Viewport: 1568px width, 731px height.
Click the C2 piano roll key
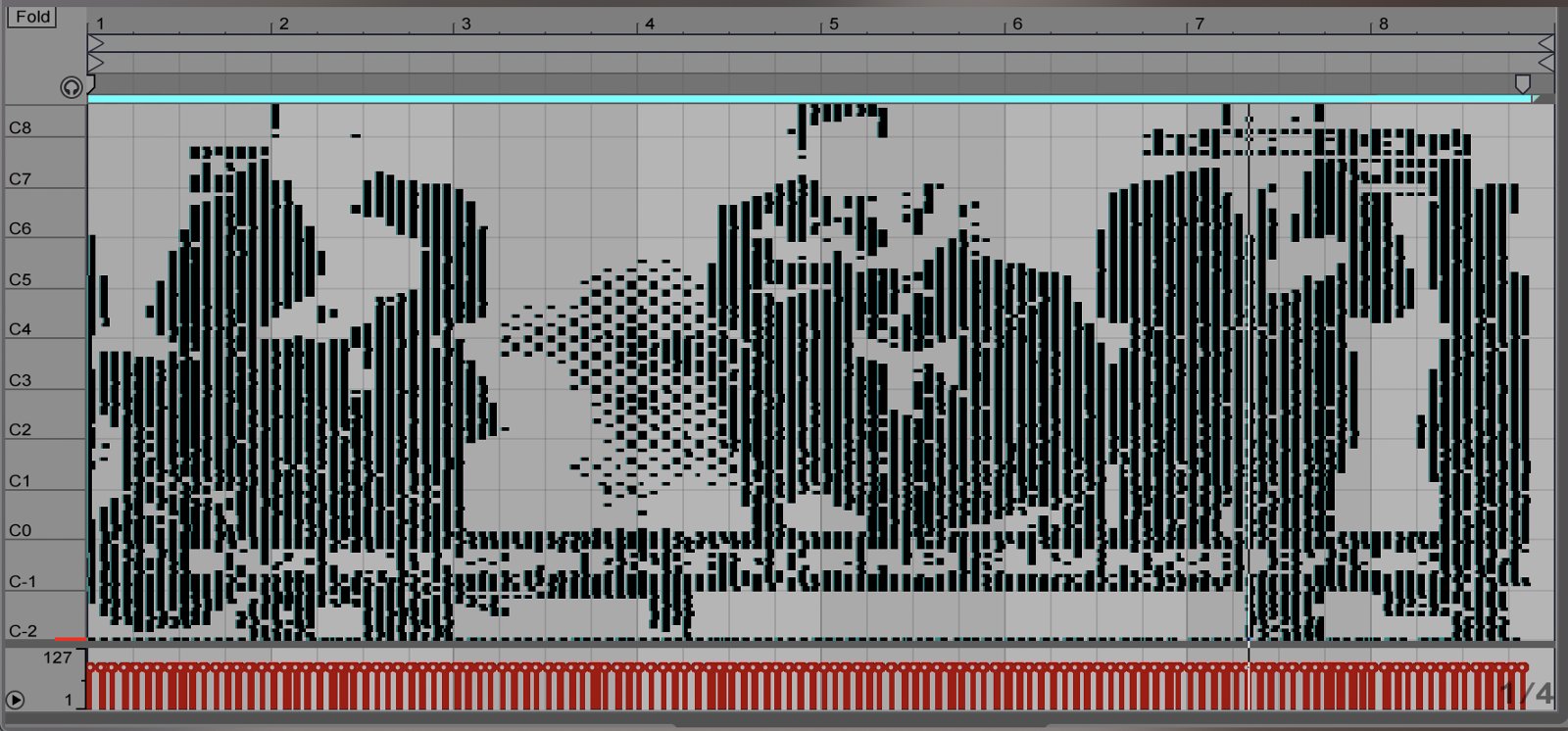[20, 429]
